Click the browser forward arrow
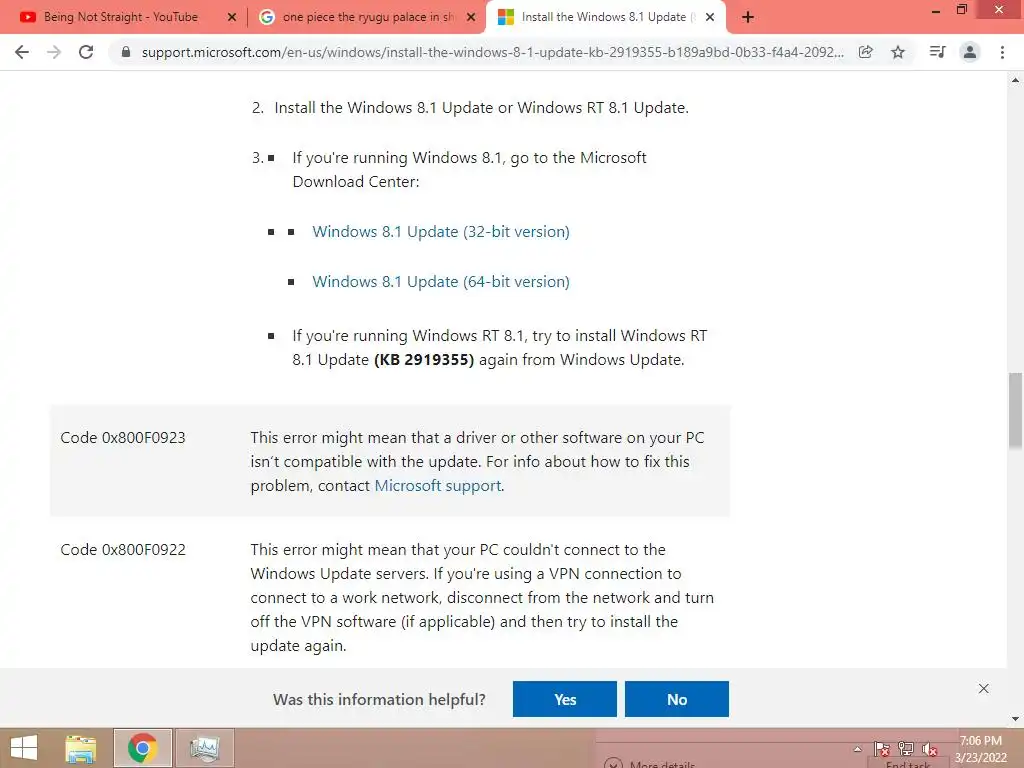Screen dimensions: 1024x768 (54, 52)
